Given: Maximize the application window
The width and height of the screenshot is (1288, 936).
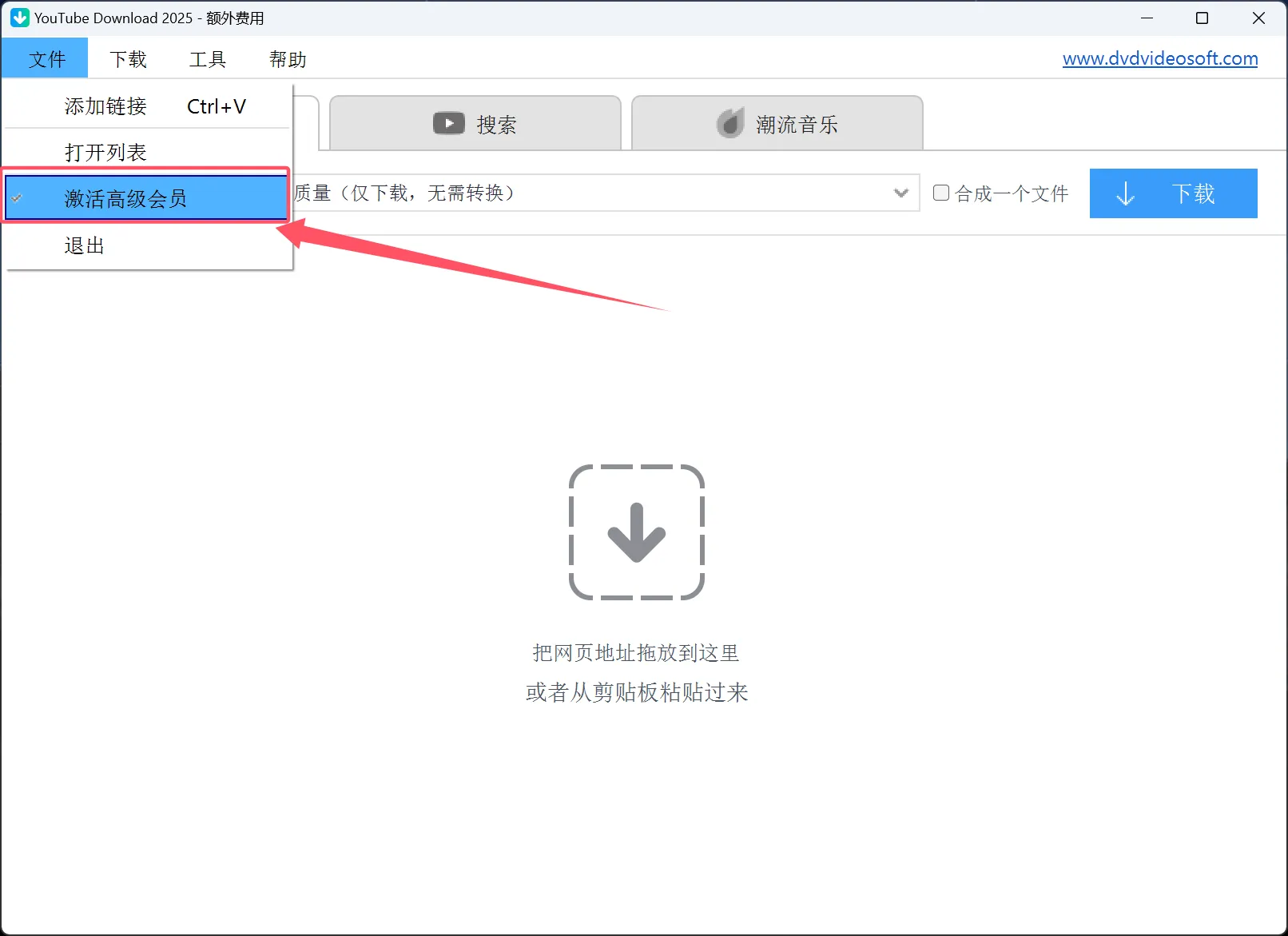Looking at the screenshot, I should (1202, 18).
